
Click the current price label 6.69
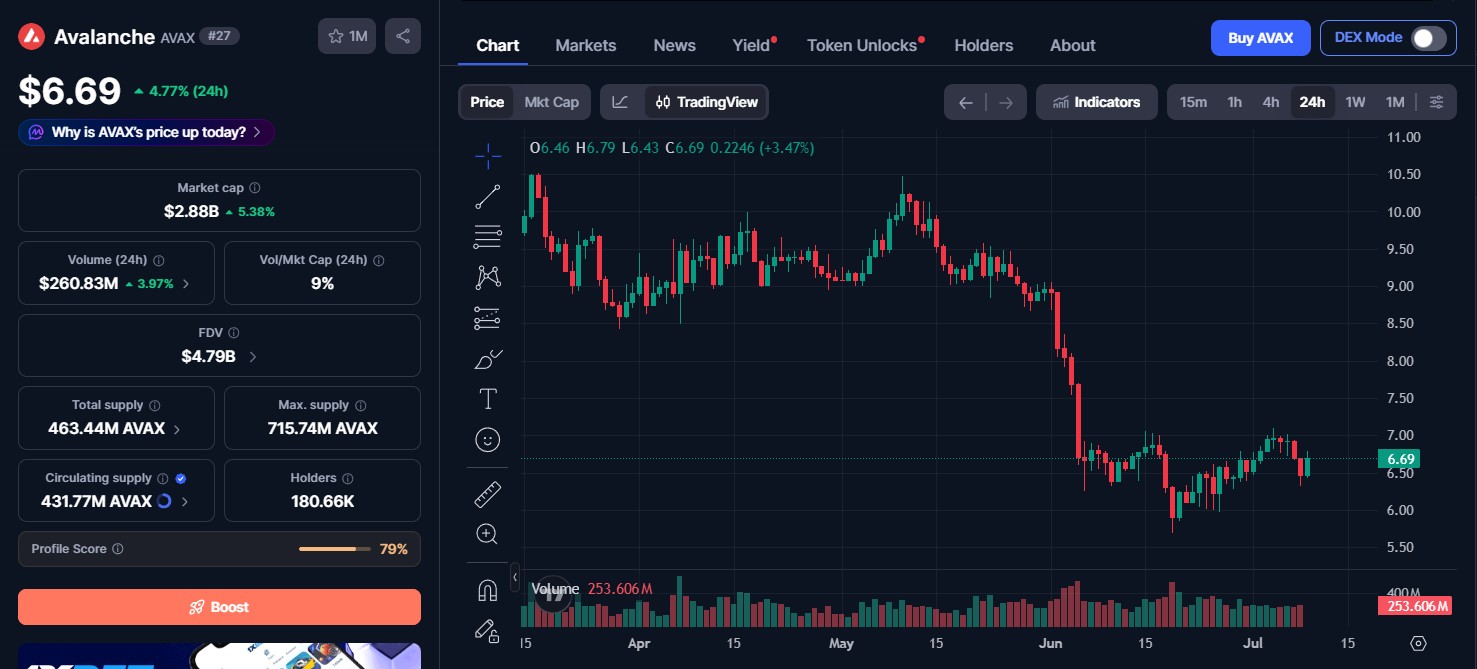tap(1401, 459)
